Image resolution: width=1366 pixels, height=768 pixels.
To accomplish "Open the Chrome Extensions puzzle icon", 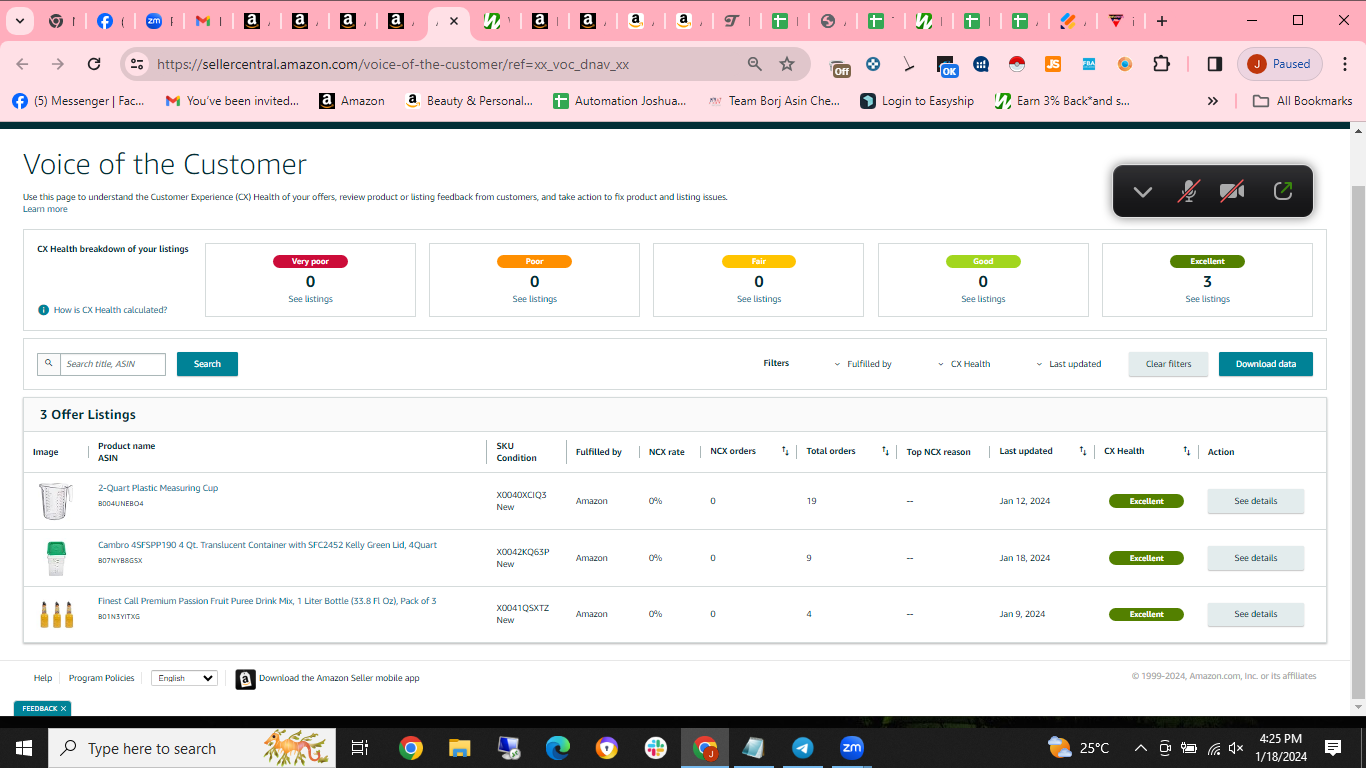I will pyautogui.click(x=1161, y=64).
